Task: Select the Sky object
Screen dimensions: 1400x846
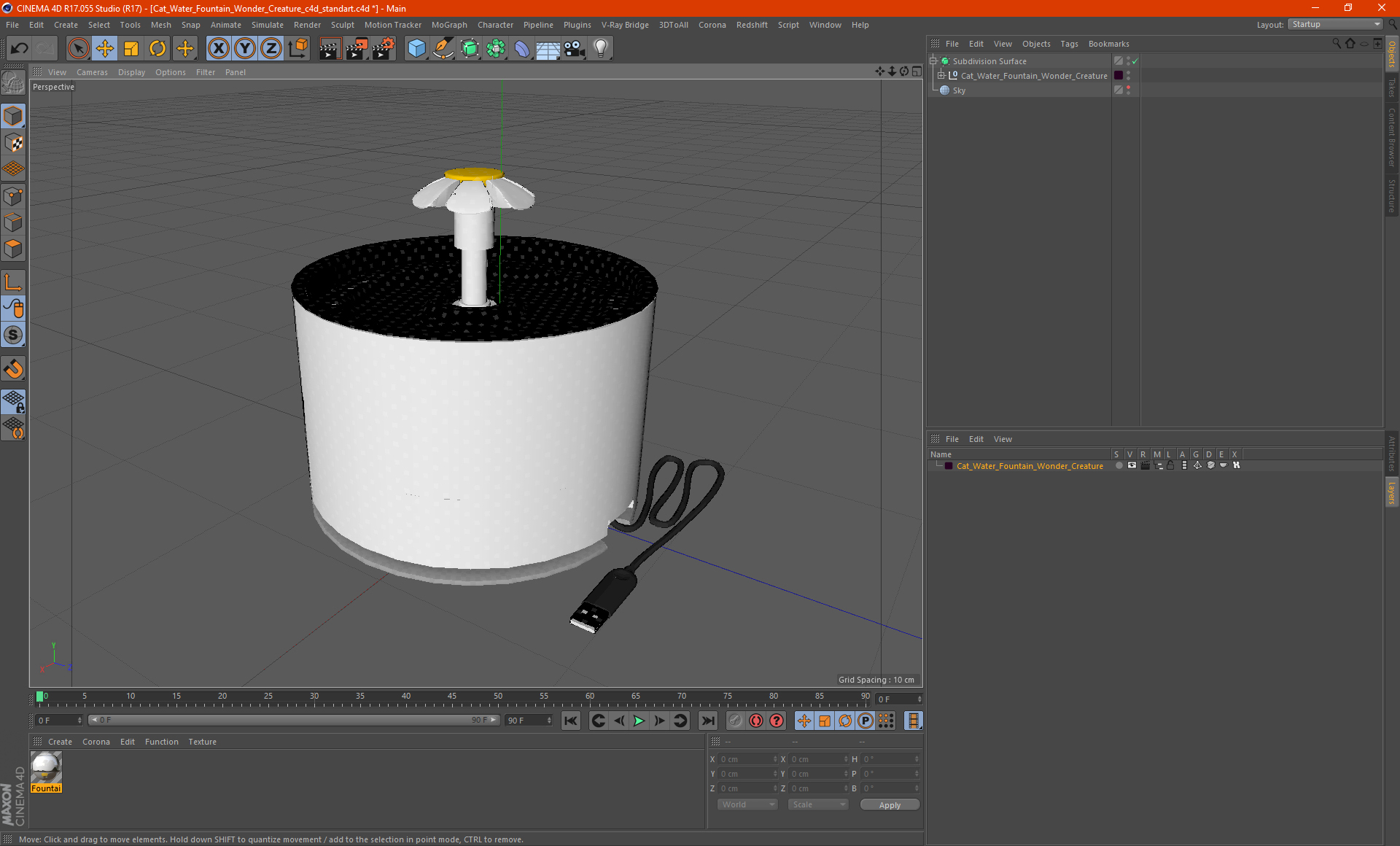Action: [x=958, y=90]
